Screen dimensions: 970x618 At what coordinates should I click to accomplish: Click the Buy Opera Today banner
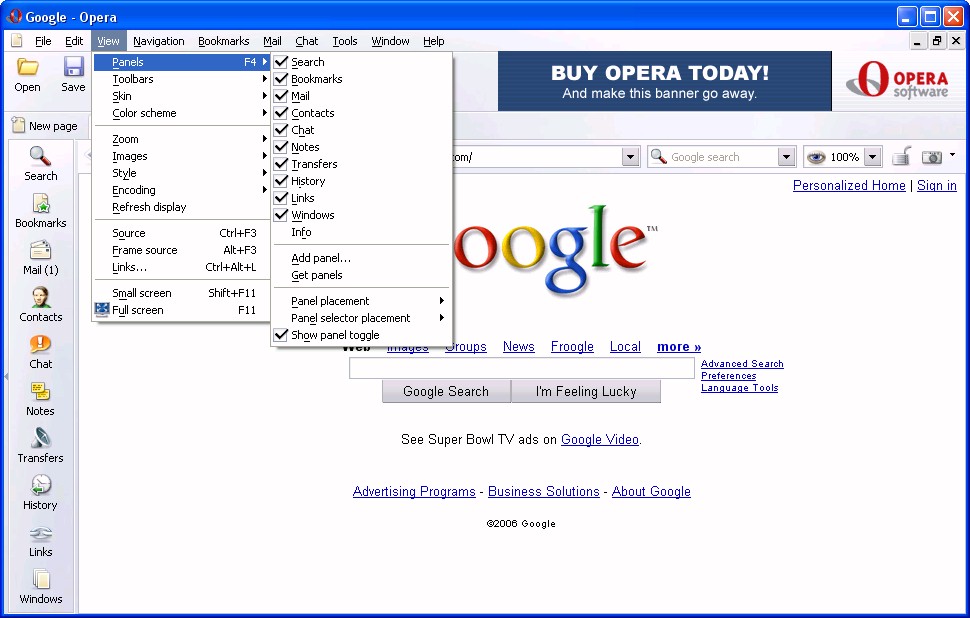tap(664, 81)
